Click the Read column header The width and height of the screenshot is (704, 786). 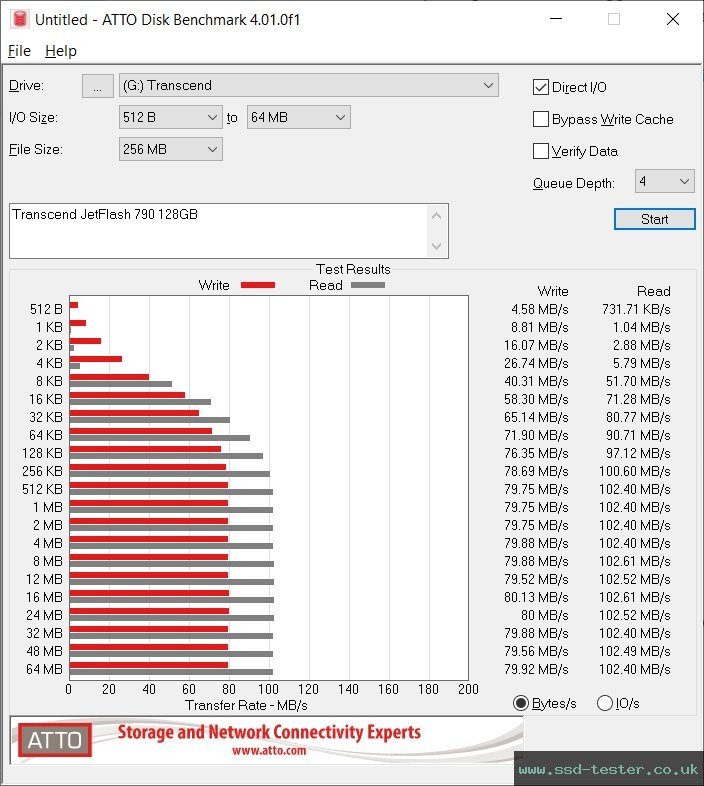(x=653, y=291)
